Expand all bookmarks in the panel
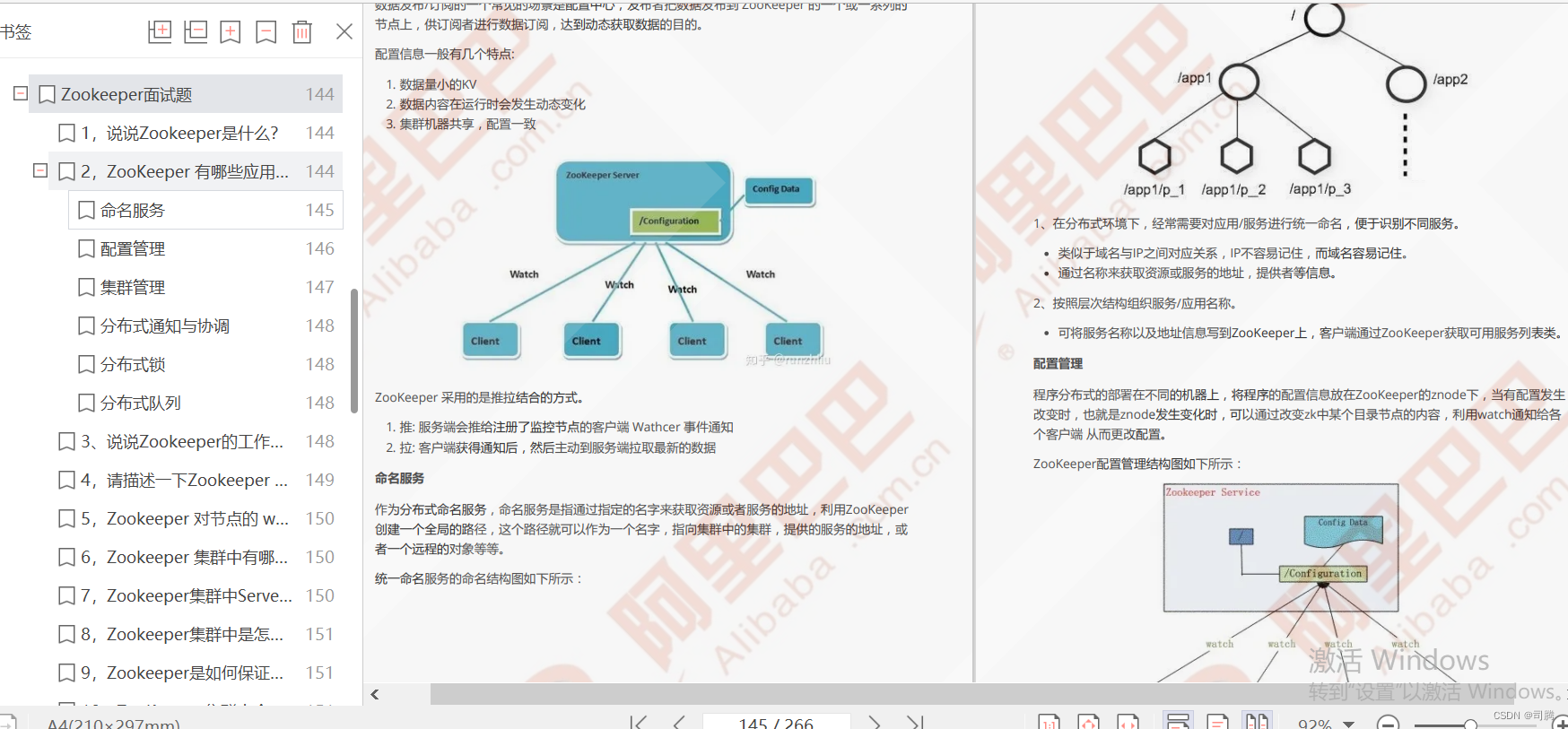The image size is (1568, 729). coord(160,31)
